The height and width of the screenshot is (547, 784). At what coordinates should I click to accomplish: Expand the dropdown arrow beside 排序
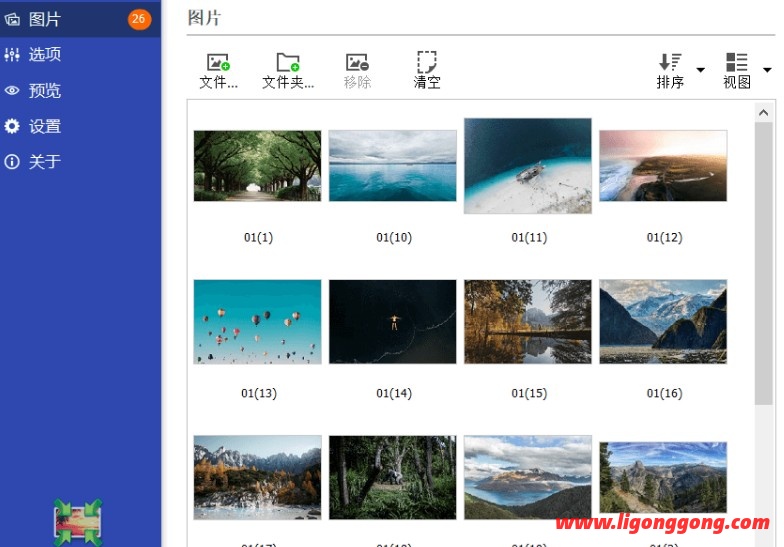700,70
